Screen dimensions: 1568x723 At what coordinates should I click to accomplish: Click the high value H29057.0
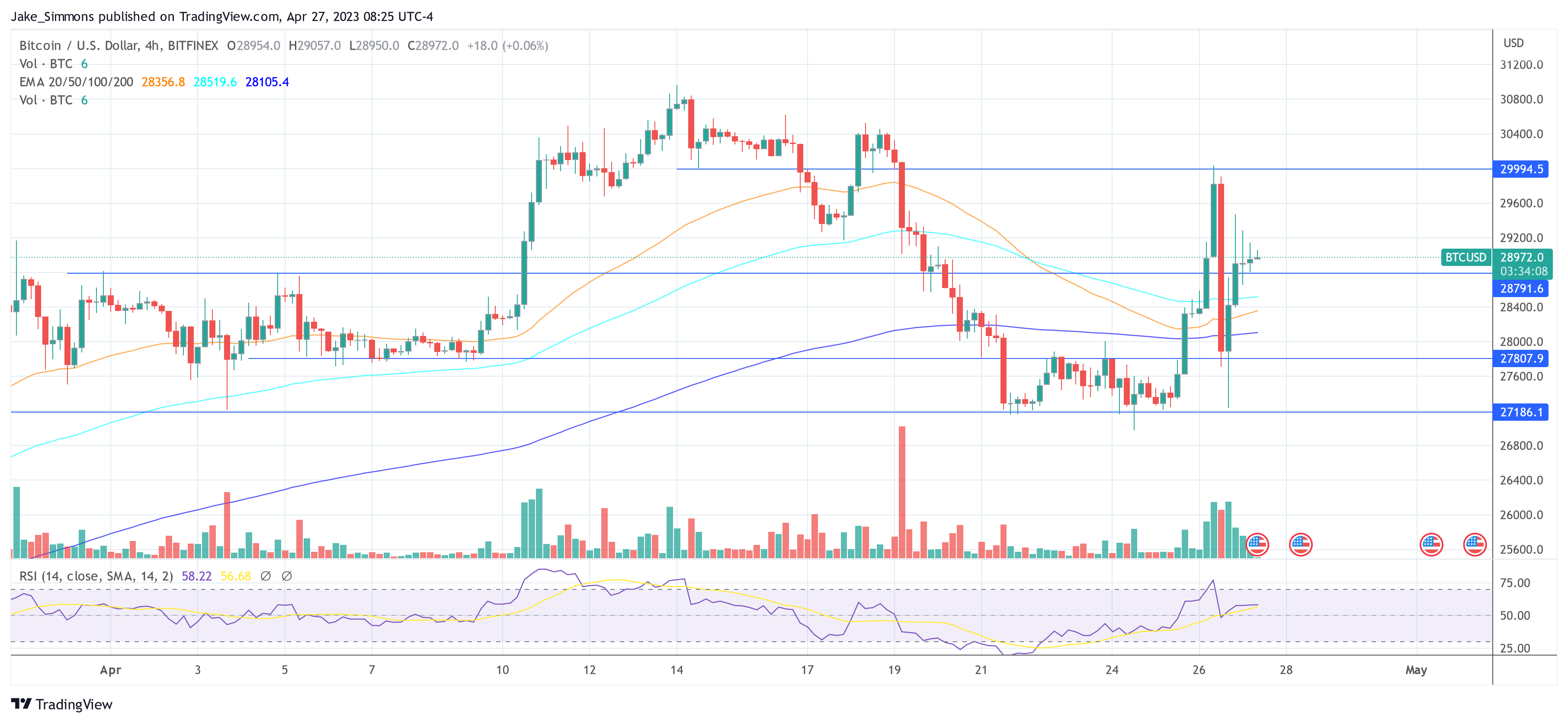(314, 46)
